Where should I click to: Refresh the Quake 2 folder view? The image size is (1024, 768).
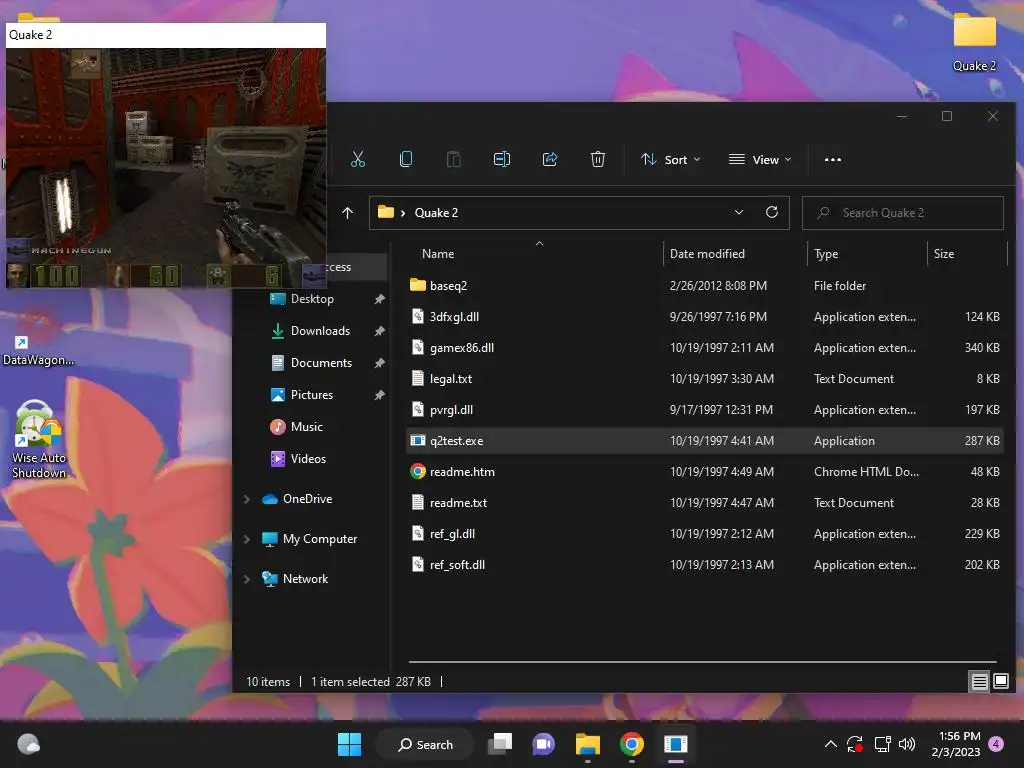[x=772, y=212]
